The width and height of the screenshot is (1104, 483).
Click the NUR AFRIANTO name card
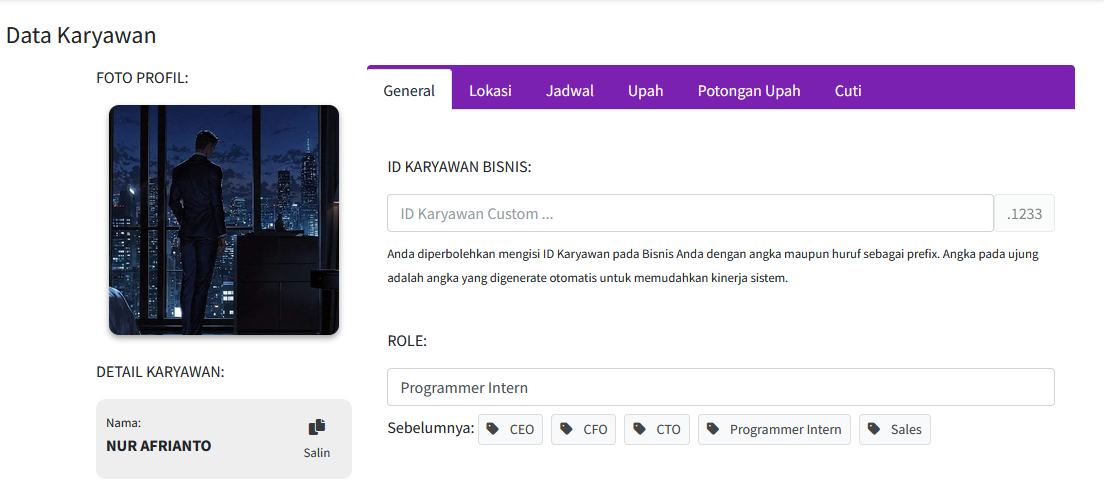tap(223, 439)
